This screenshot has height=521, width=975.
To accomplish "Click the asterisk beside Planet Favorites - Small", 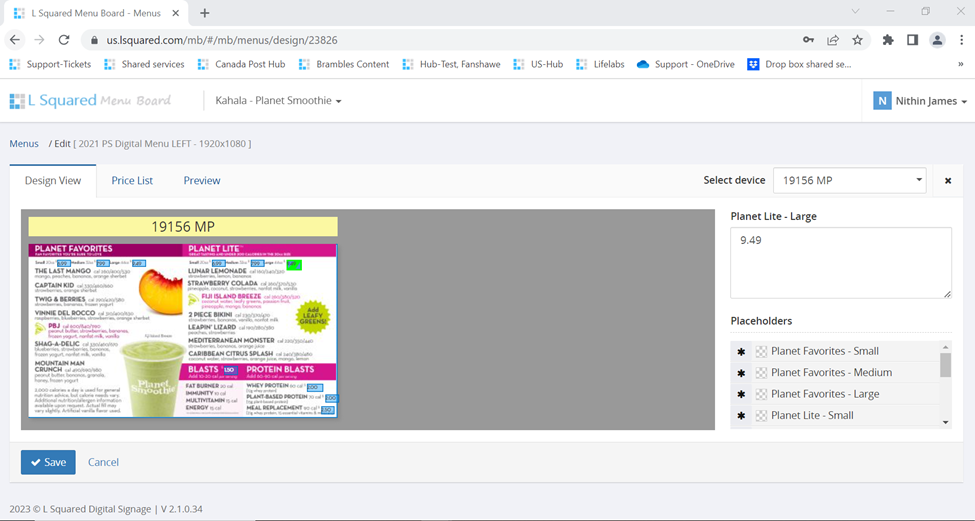I will coord(741,352).
